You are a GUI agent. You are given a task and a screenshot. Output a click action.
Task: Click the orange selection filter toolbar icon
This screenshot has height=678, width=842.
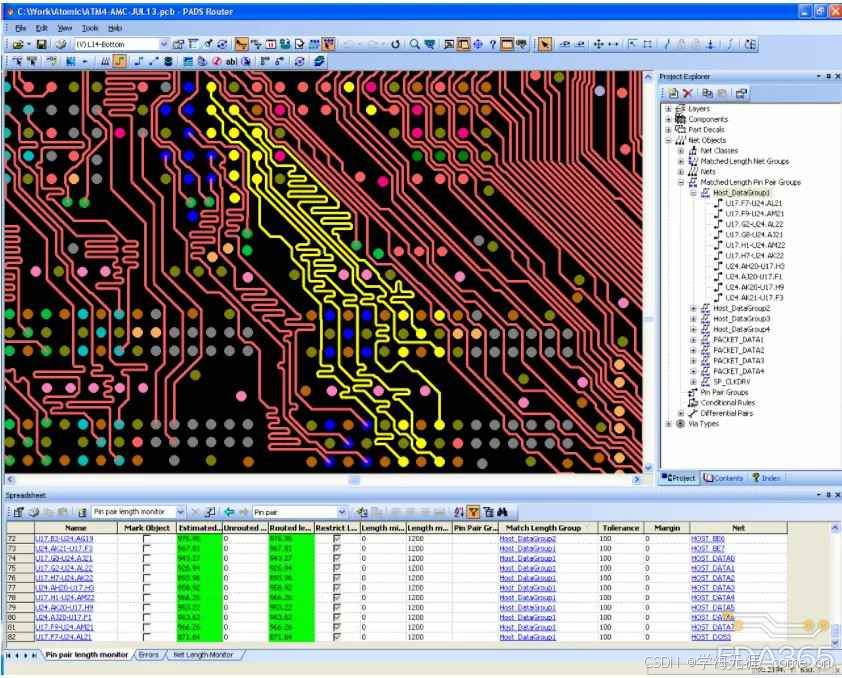[x=242, y=44]
